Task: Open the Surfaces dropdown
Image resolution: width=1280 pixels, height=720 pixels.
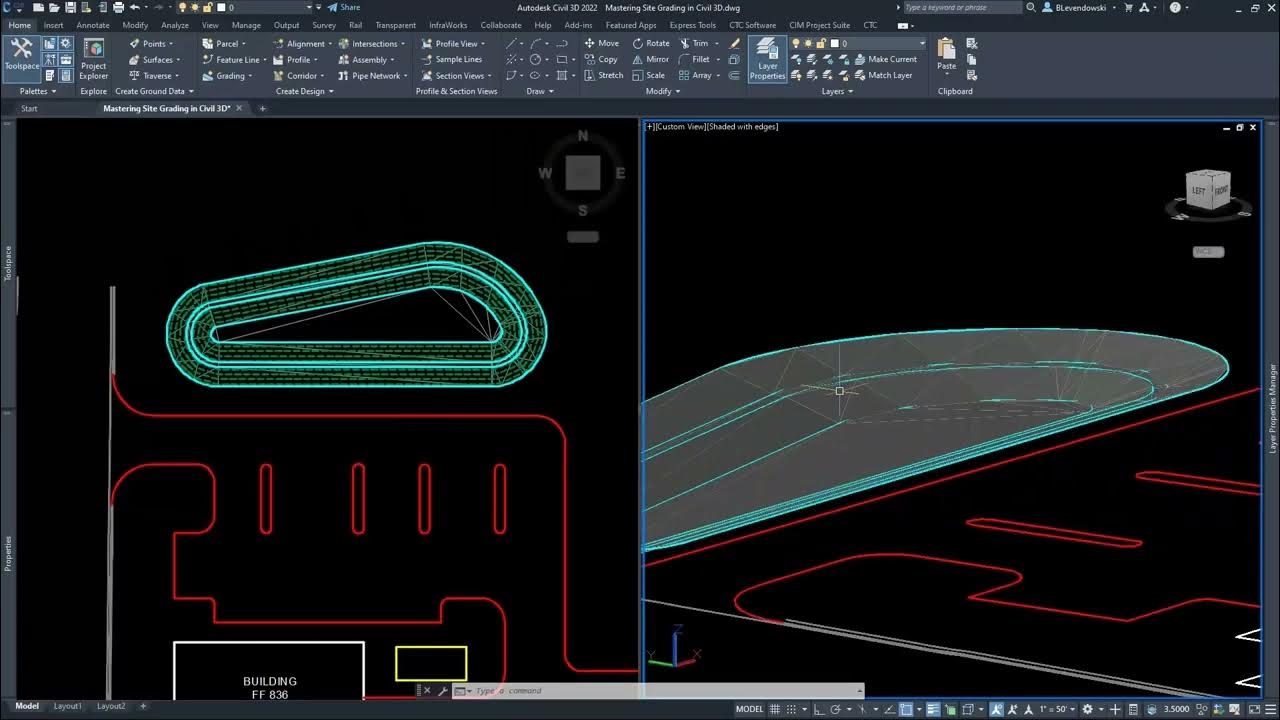Action: click(155, 59)
